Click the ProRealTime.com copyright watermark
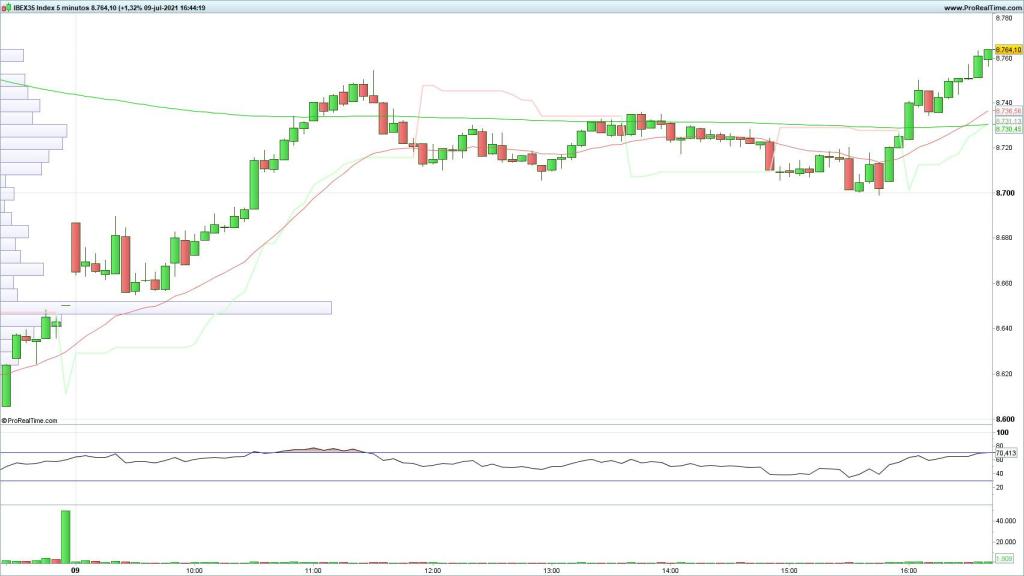1024x576 pixels. point(30,421)
